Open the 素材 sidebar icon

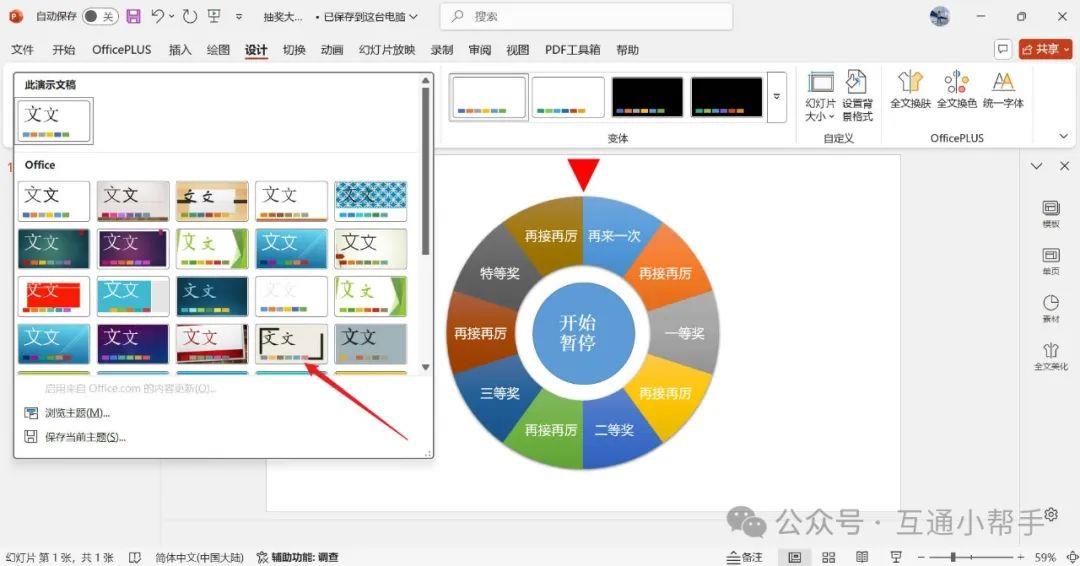(x=1051, y=308)
